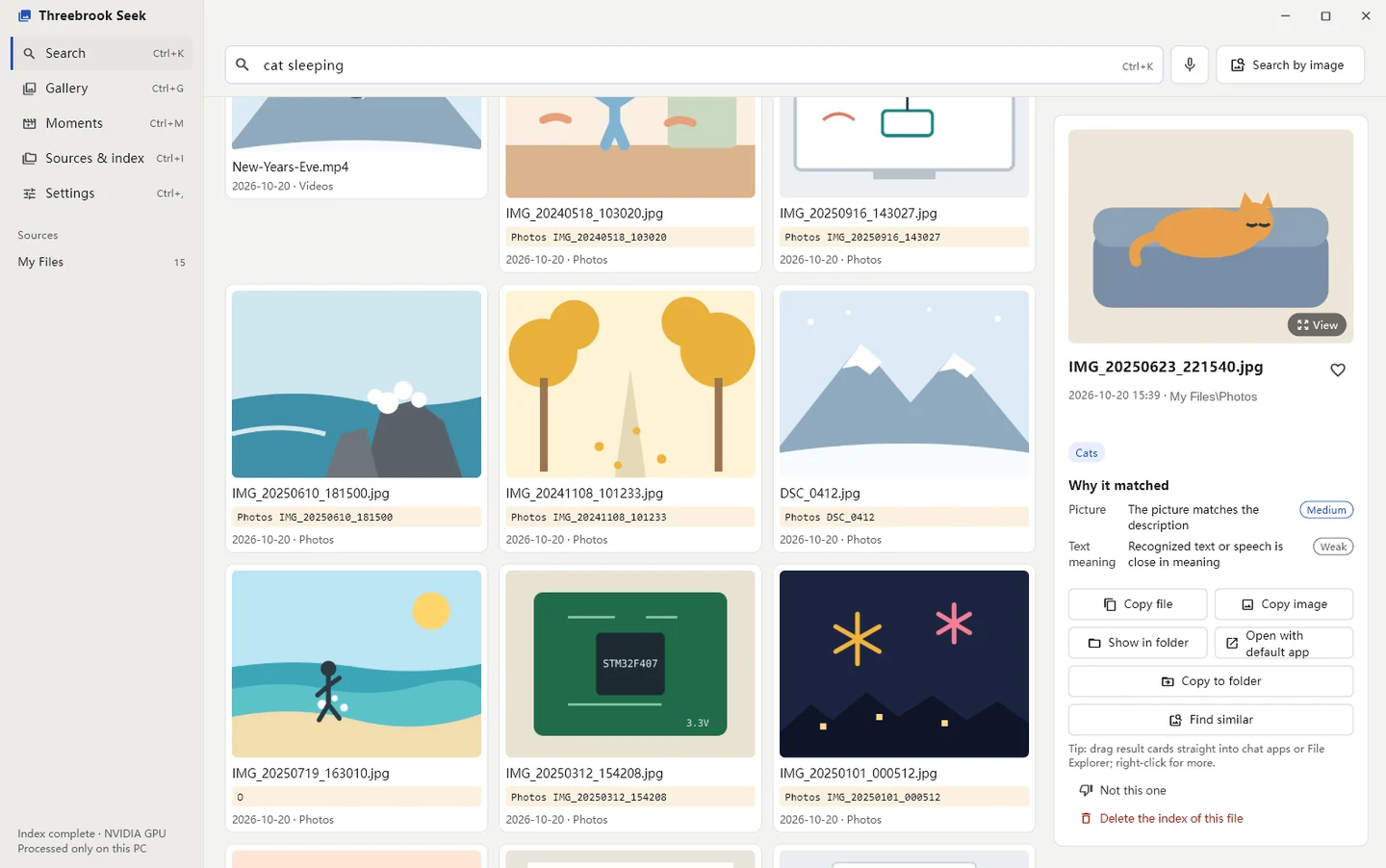Click the Copy image button
This screenshot has width=1386, height=868.
[x=1284, y=604]
